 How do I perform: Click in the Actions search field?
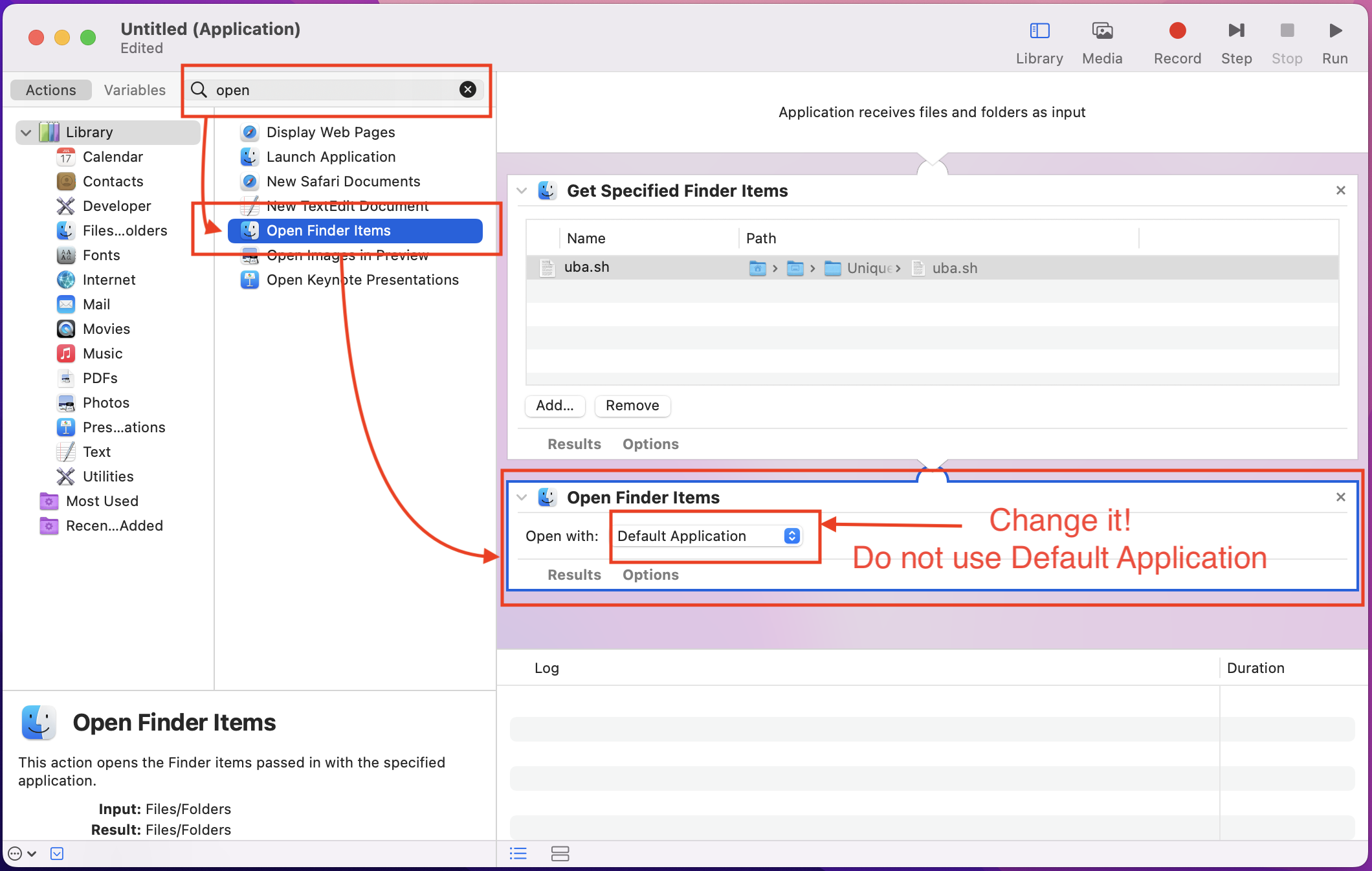[x=336, y=89]
